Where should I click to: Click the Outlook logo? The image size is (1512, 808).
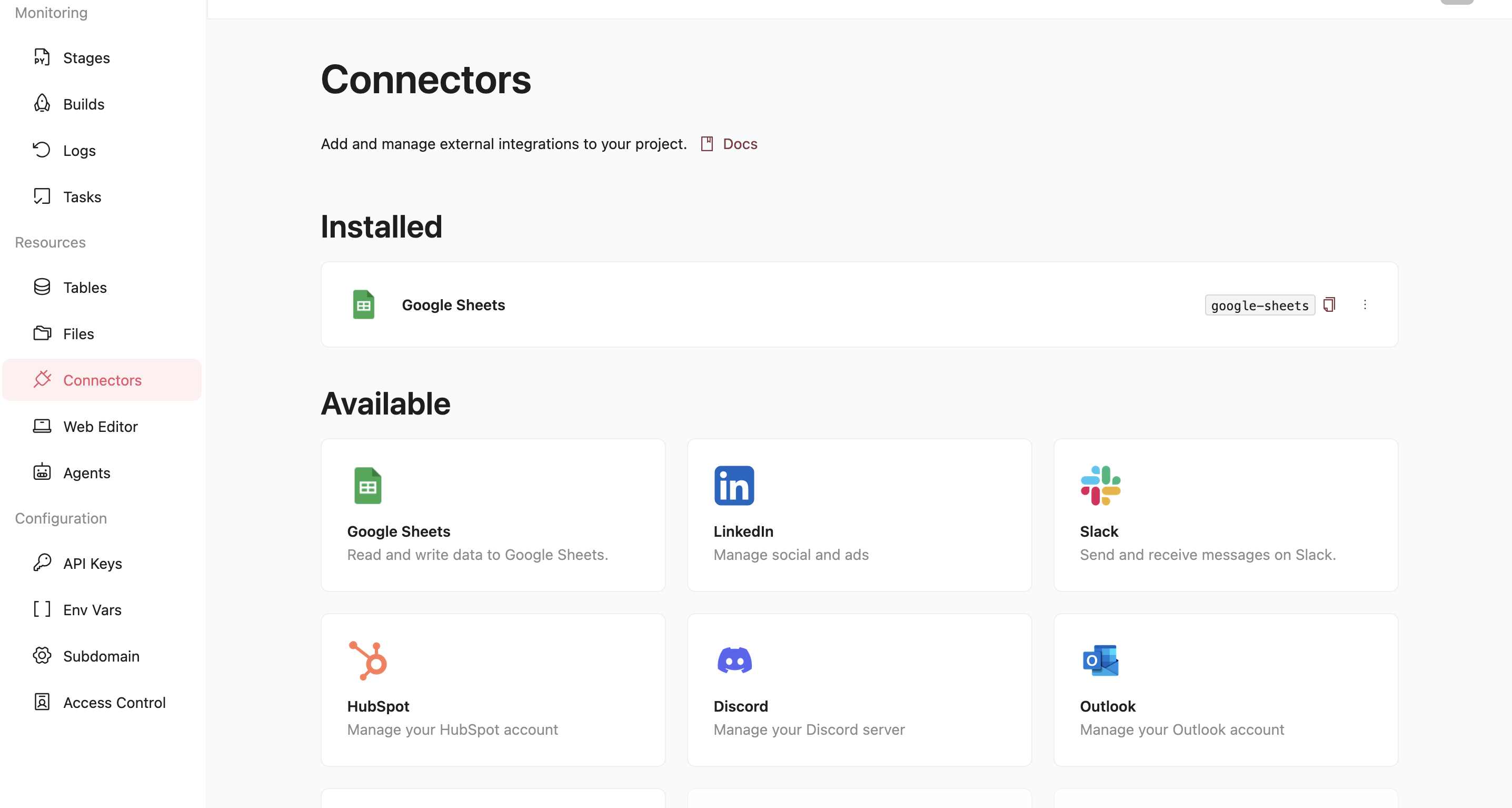click(1100, 661)
